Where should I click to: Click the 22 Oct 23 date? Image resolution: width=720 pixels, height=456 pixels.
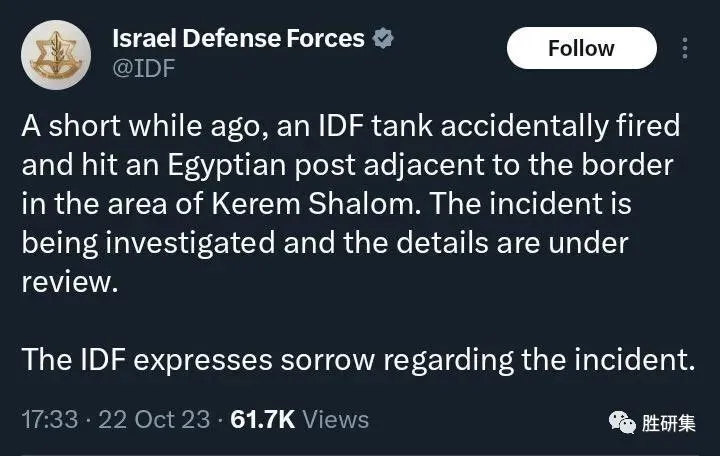tap(154, 420)
